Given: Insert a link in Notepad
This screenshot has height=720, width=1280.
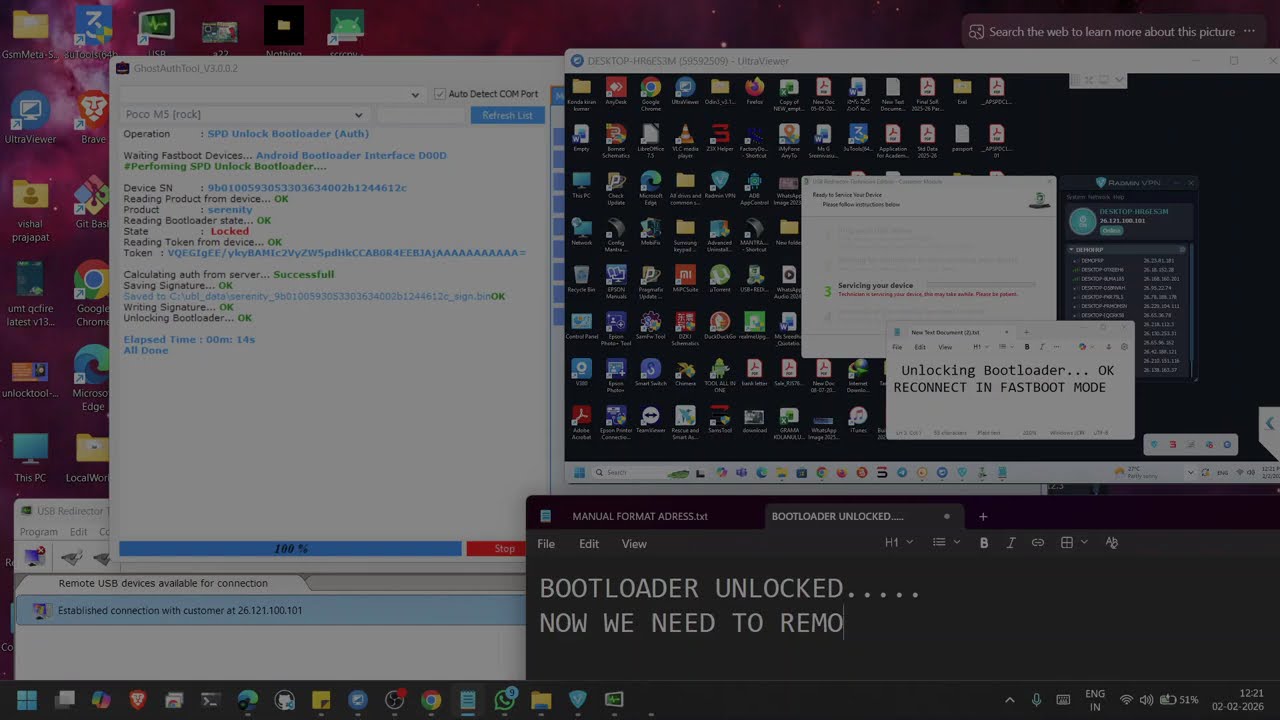Looking at the screenshot, I should [1038, 543].
